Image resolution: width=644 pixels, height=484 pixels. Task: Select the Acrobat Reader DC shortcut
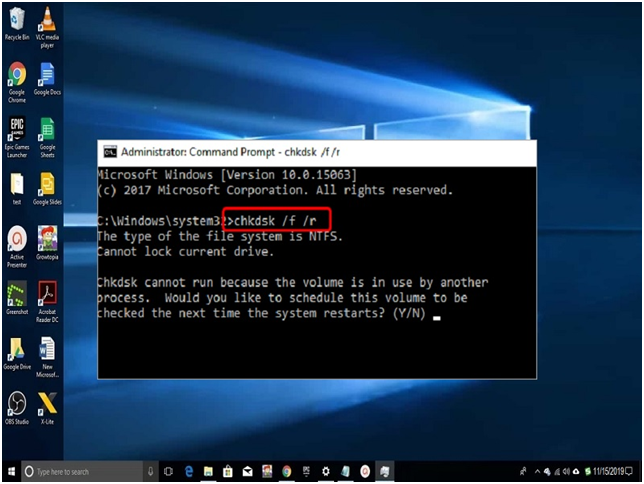(47, 302)
